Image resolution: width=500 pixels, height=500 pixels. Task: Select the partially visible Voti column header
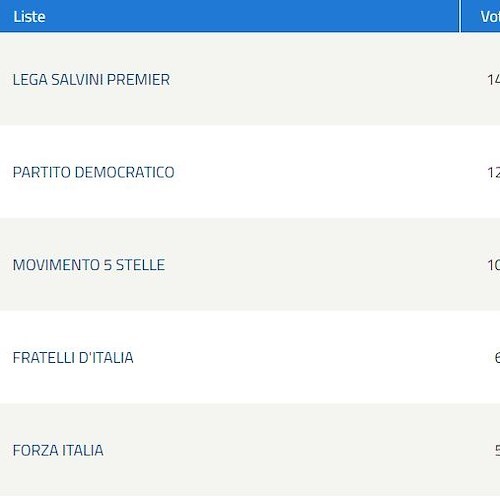[490, 16]
